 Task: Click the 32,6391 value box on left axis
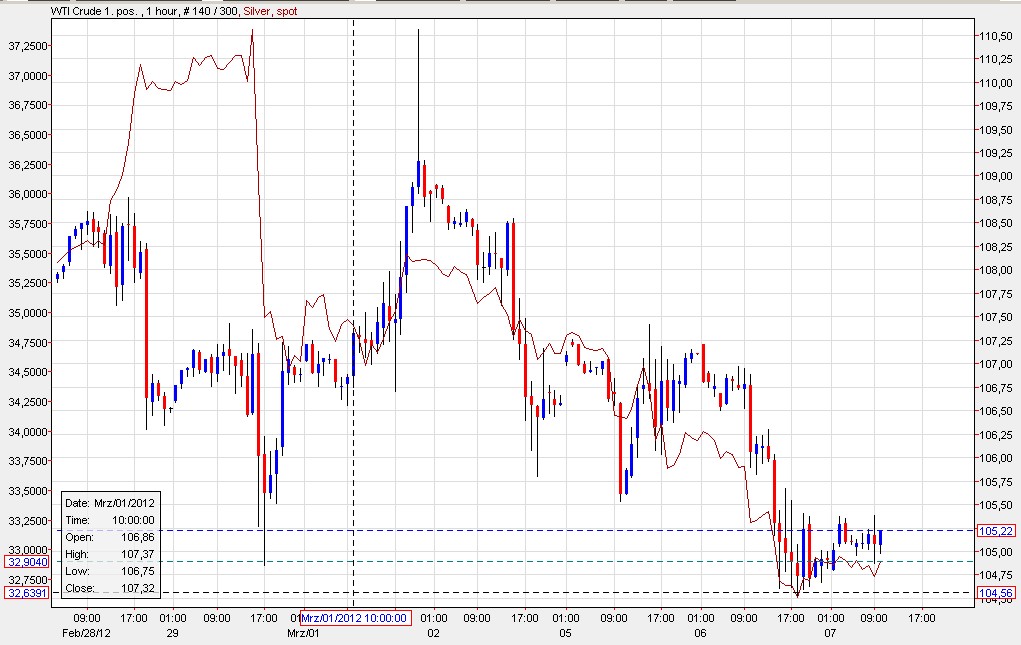tap(24, 593)
